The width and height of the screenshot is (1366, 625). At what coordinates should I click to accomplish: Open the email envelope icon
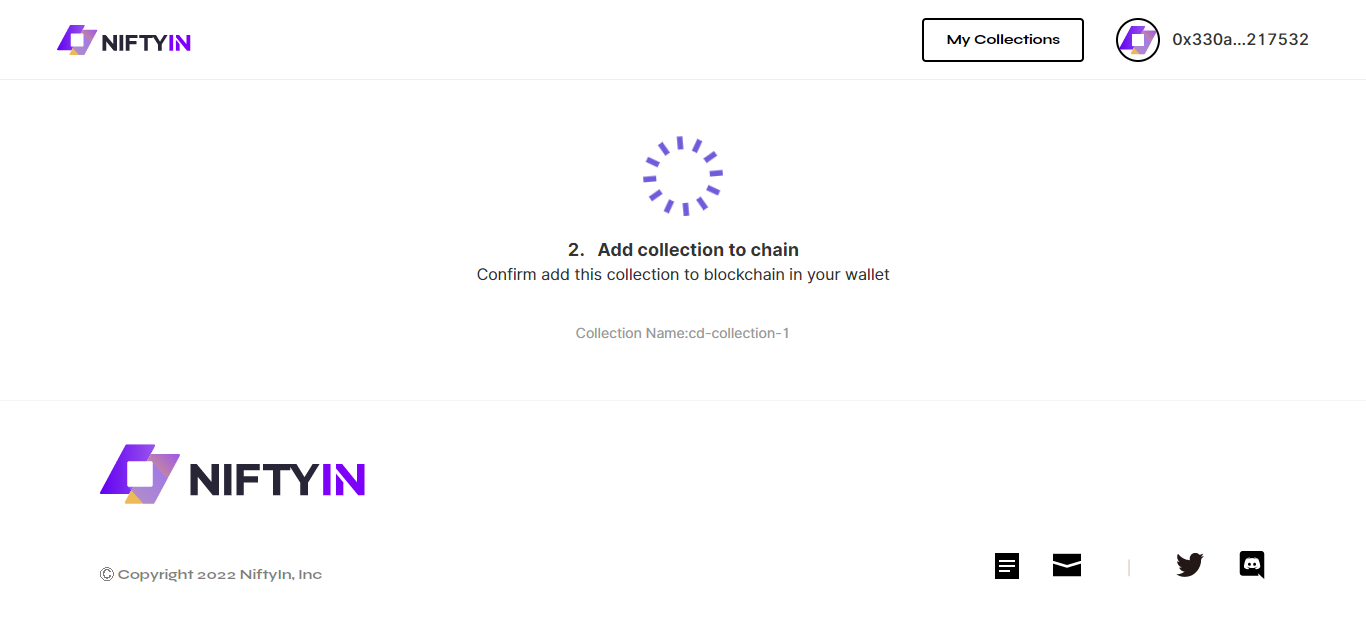tap(1067, 566)
